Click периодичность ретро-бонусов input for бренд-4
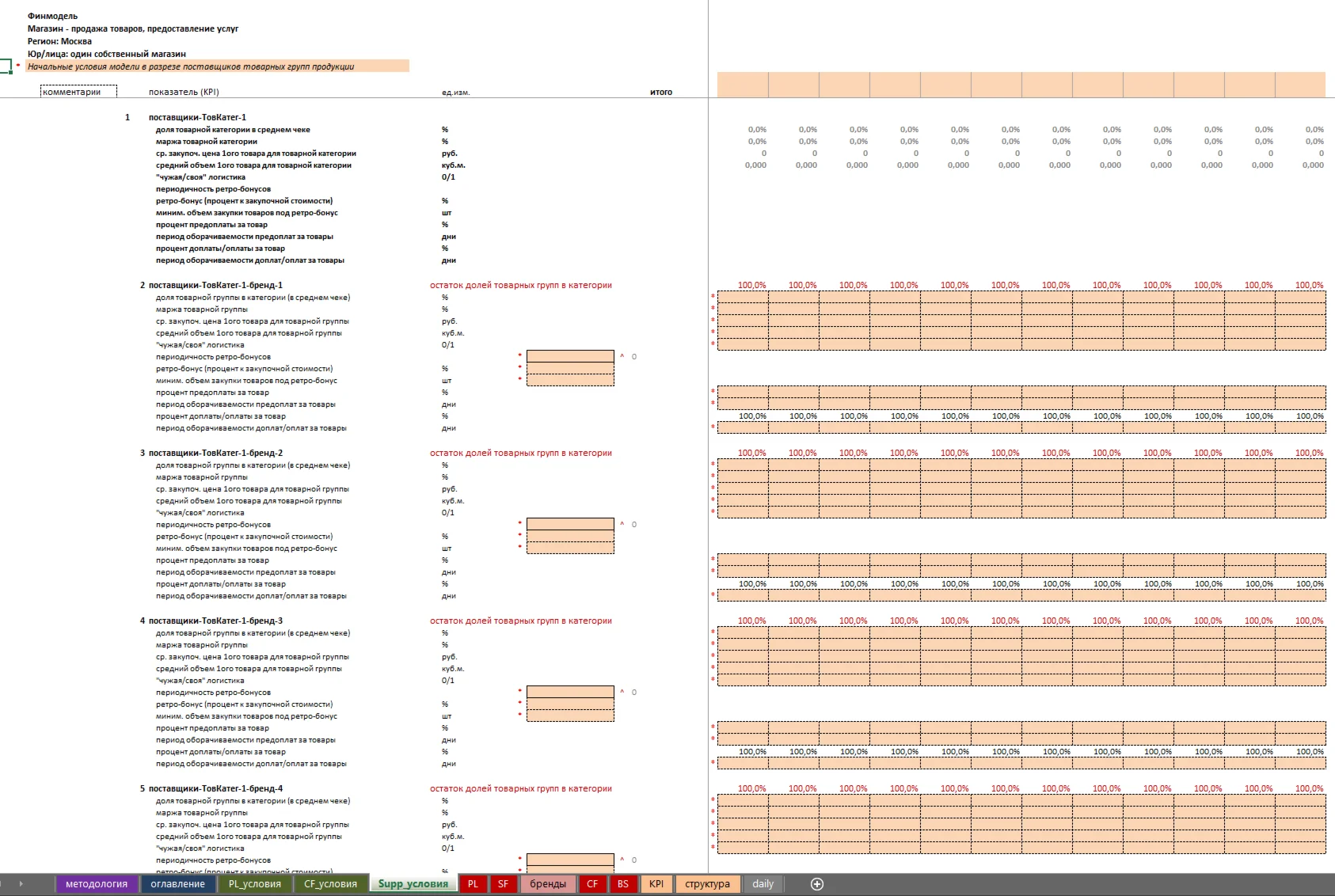 570,860
